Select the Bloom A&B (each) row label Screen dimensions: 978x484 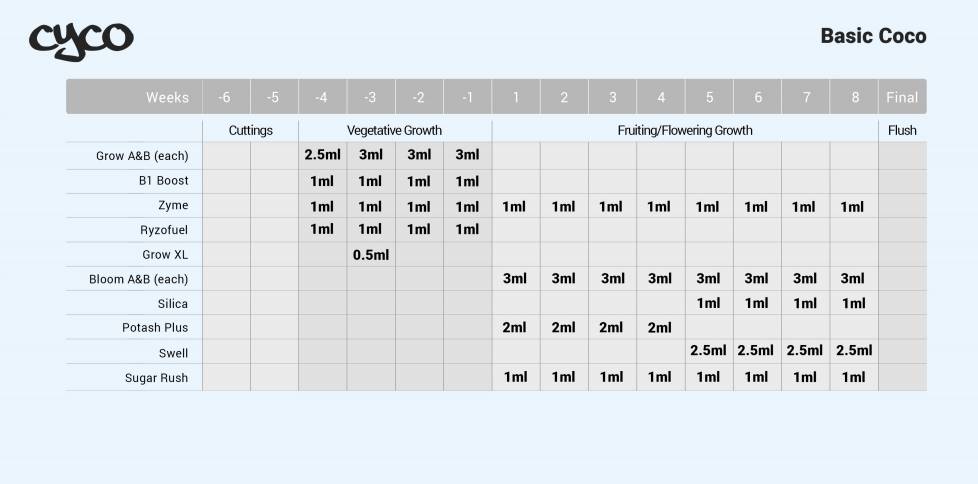coord(138,279)
